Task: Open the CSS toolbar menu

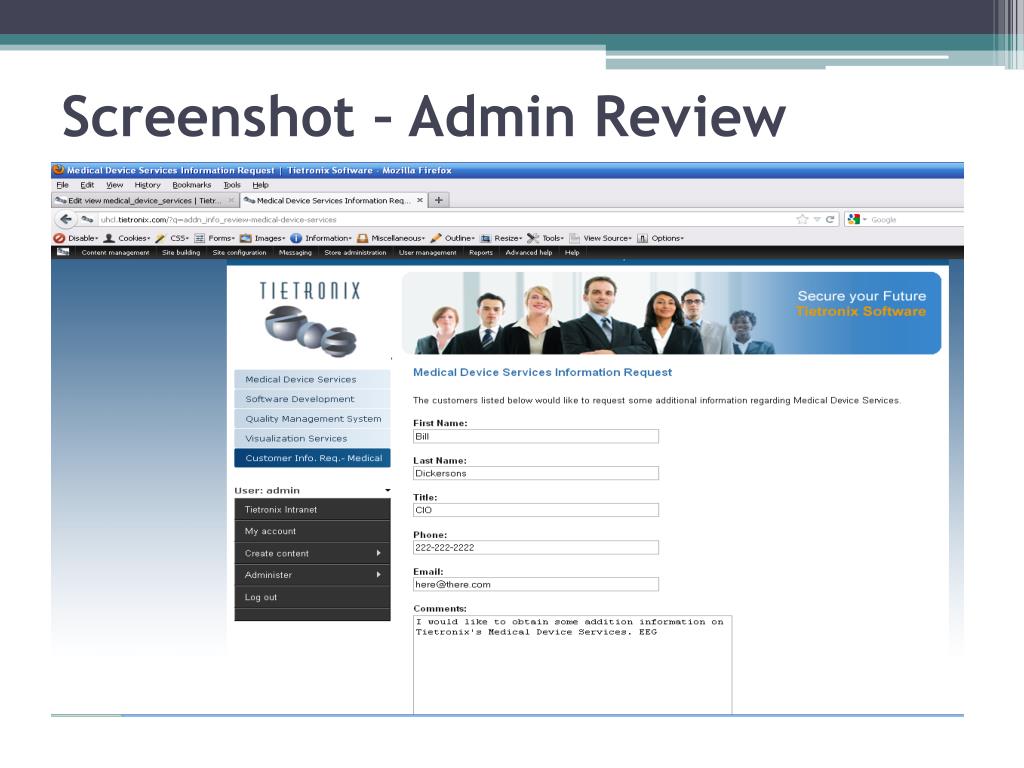Action: (172, 238)
